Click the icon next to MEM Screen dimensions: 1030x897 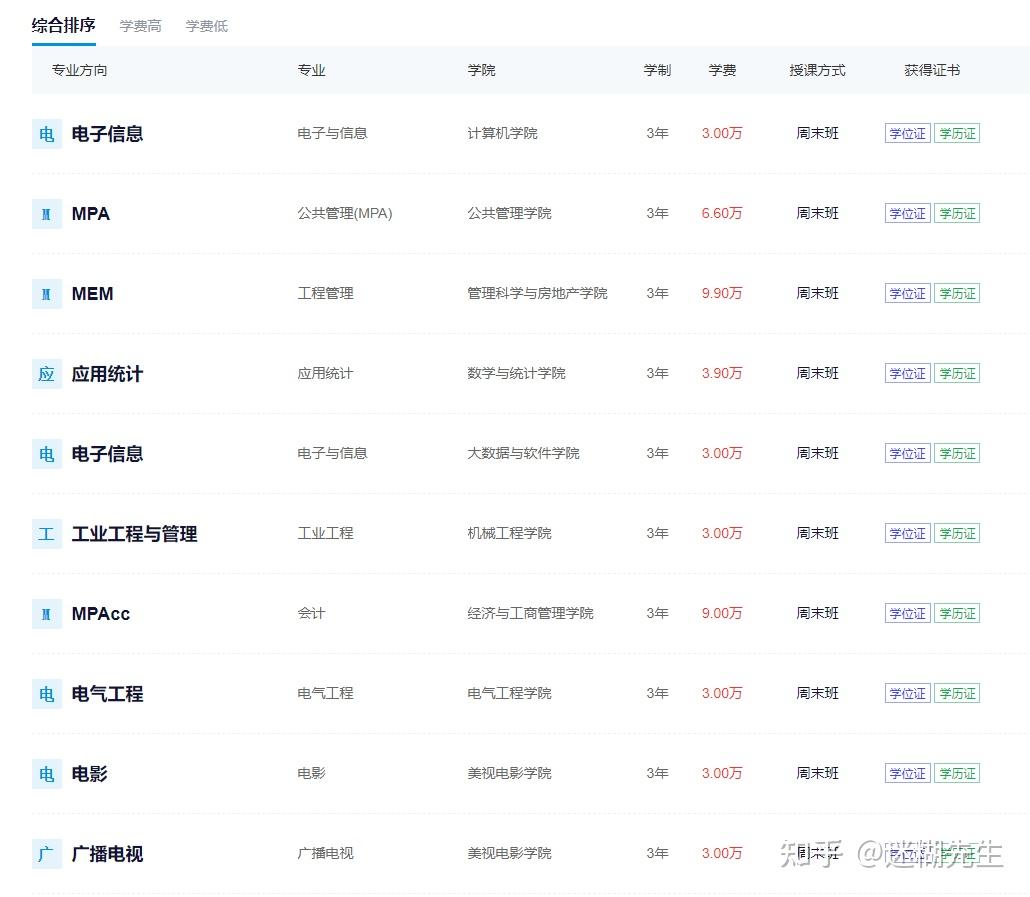[46, 294]
